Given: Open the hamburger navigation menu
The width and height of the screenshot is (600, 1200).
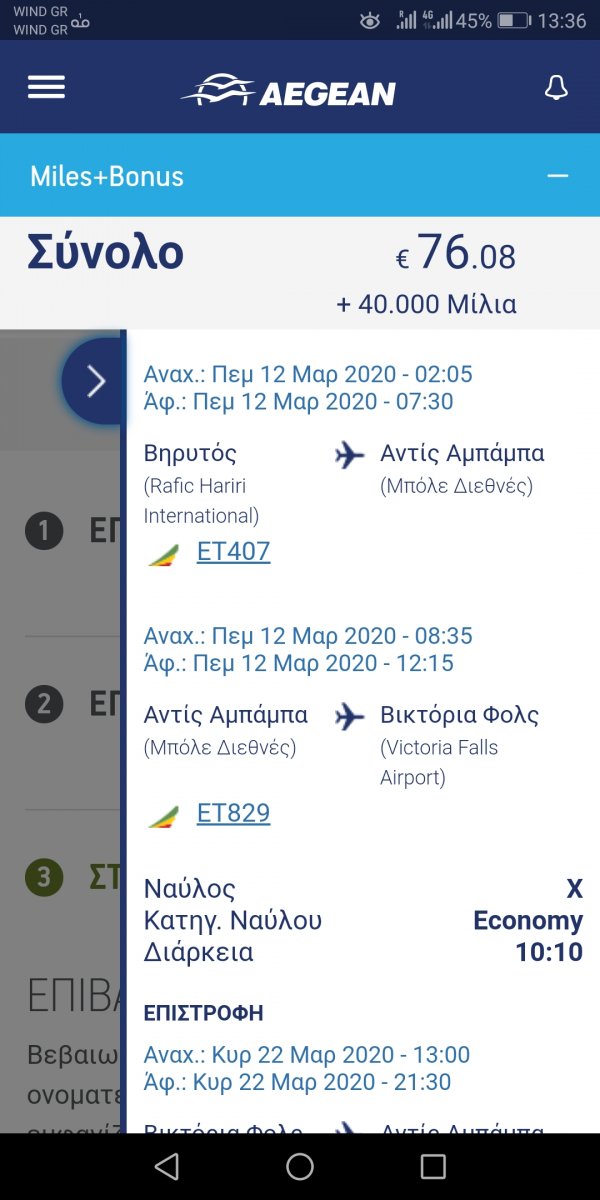Looking at the screenshot, I should 46,88.
